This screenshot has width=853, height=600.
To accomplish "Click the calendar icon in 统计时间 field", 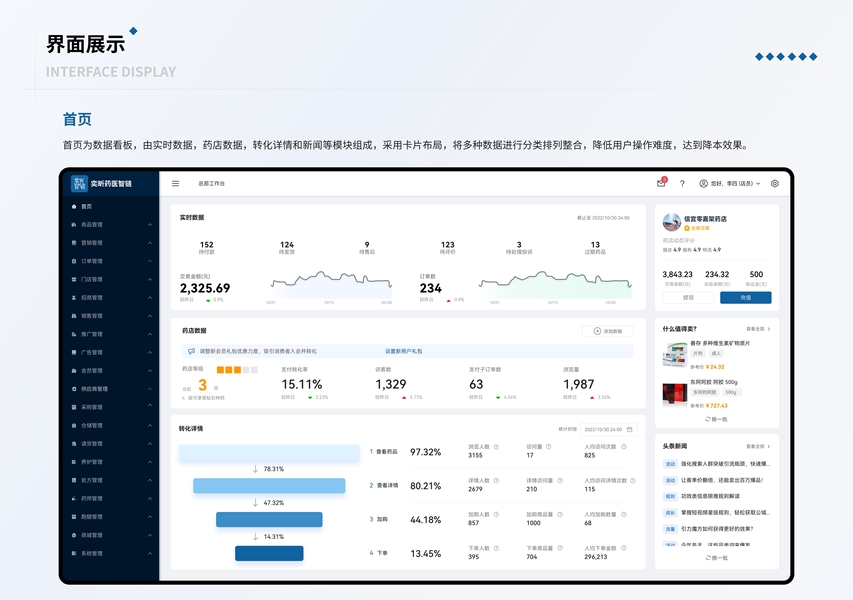I will (629, 429).
